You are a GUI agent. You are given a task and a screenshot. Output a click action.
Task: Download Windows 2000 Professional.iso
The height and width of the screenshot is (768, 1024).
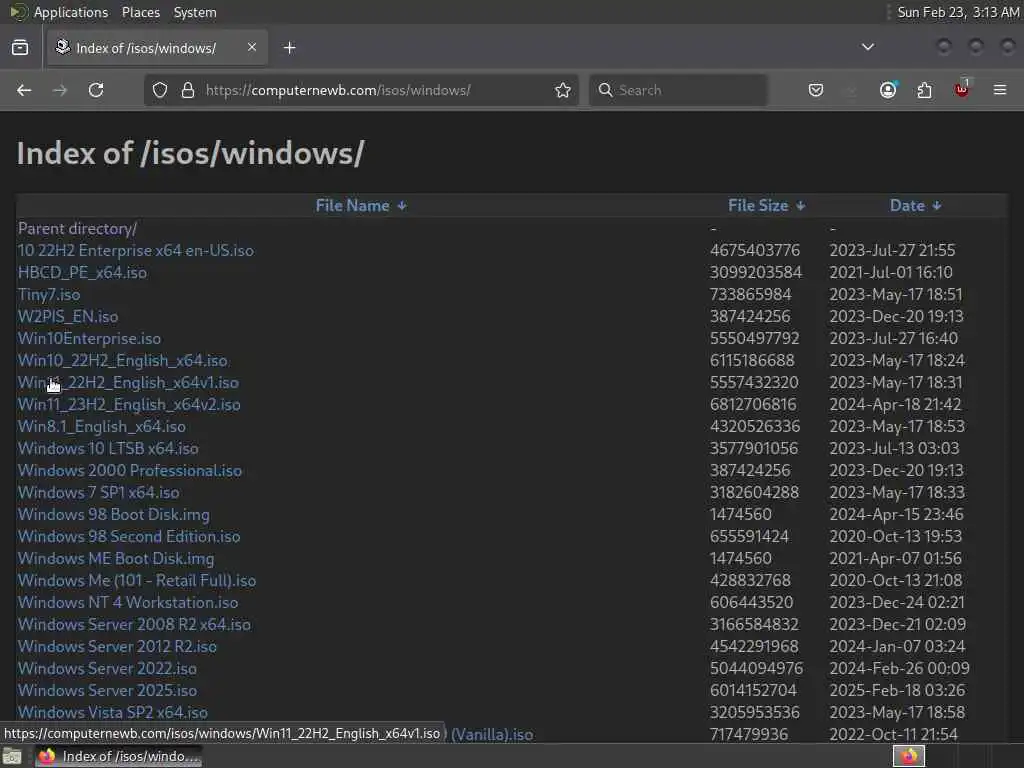coord(130,470)
